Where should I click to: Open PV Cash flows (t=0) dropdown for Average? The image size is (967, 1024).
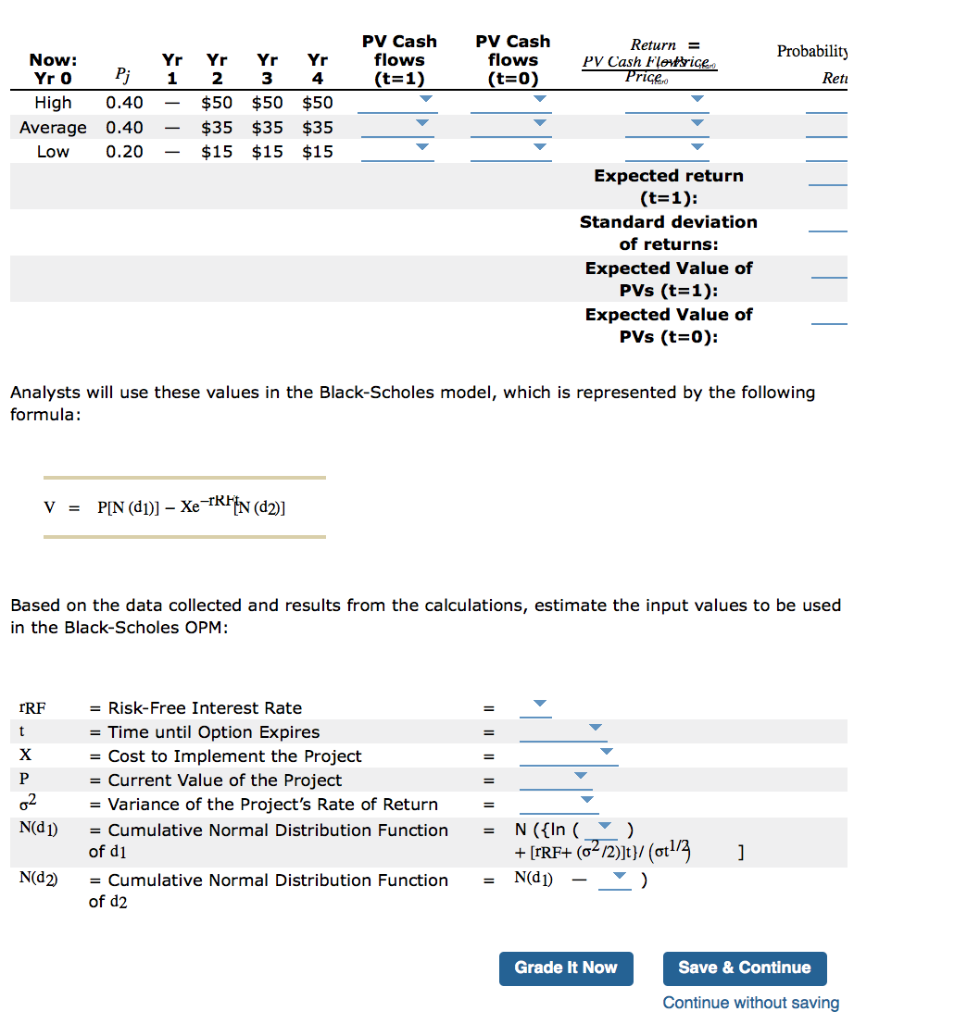(538, 124)
